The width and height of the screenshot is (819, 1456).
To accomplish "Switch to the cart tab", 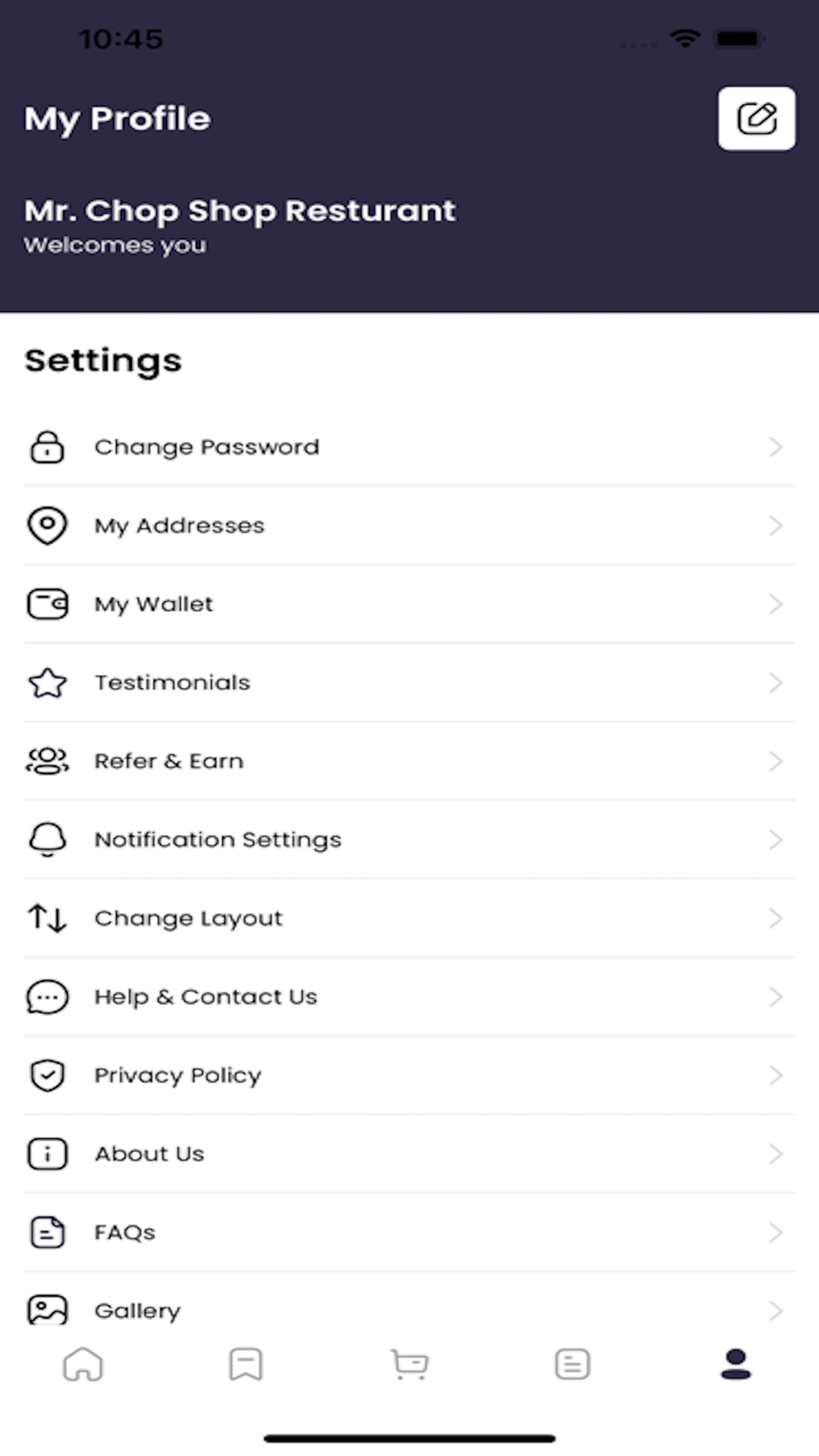I will click(409, 1364).
